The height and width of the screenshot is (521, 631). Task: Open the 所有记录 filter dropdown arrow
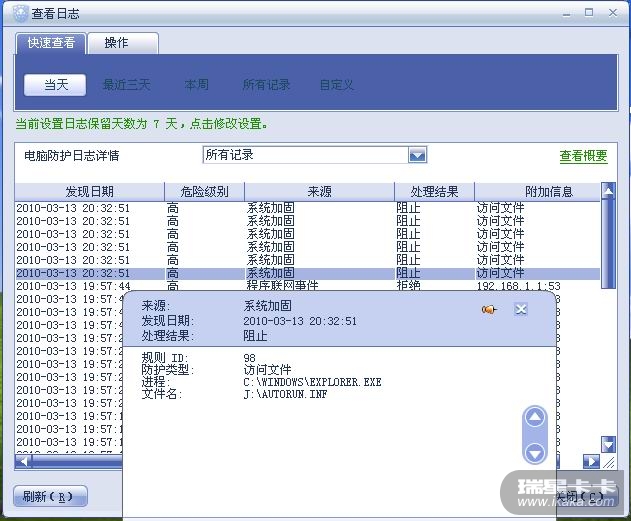coord(417,155)
